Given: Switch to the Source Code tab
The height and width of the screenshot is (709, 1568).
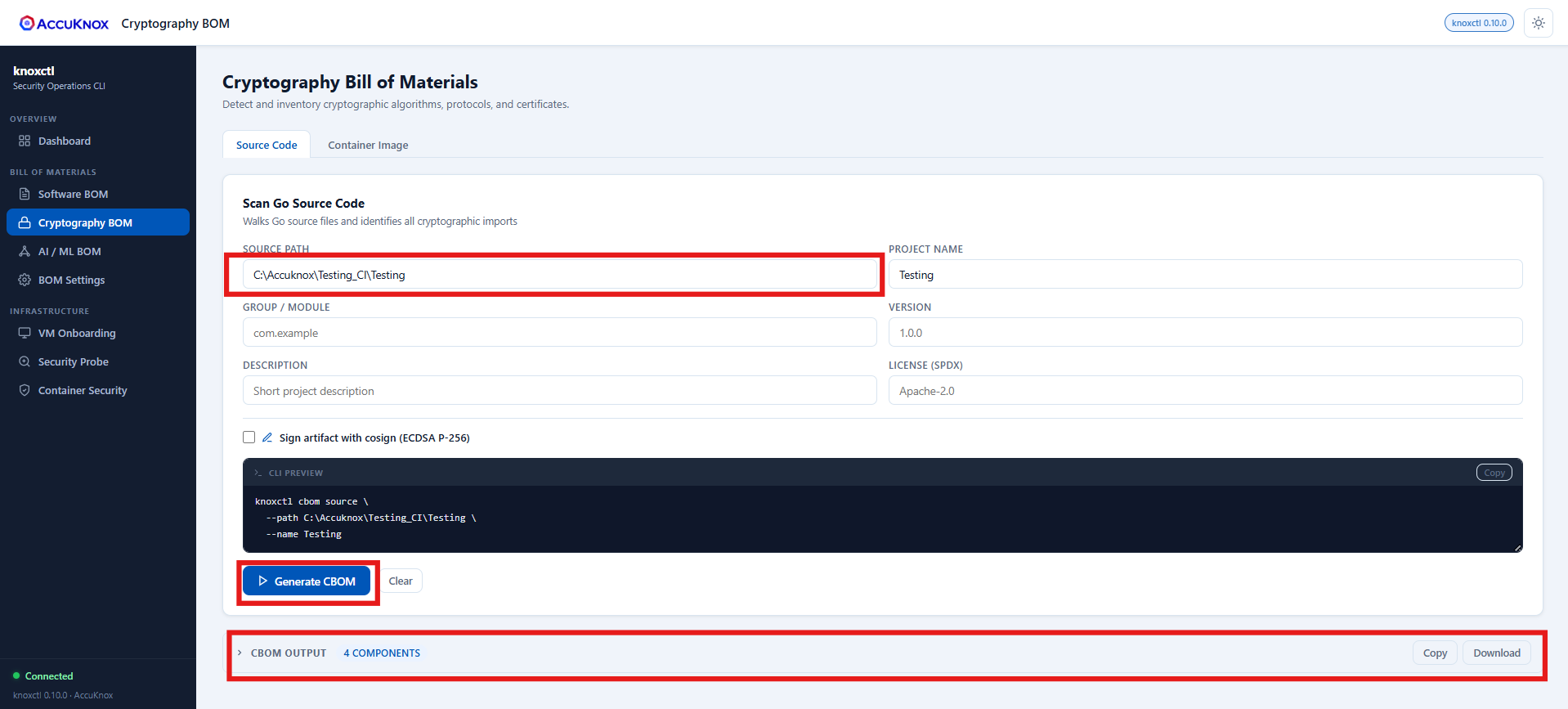Looking at the screenshot, I should (x=267, y=145).
